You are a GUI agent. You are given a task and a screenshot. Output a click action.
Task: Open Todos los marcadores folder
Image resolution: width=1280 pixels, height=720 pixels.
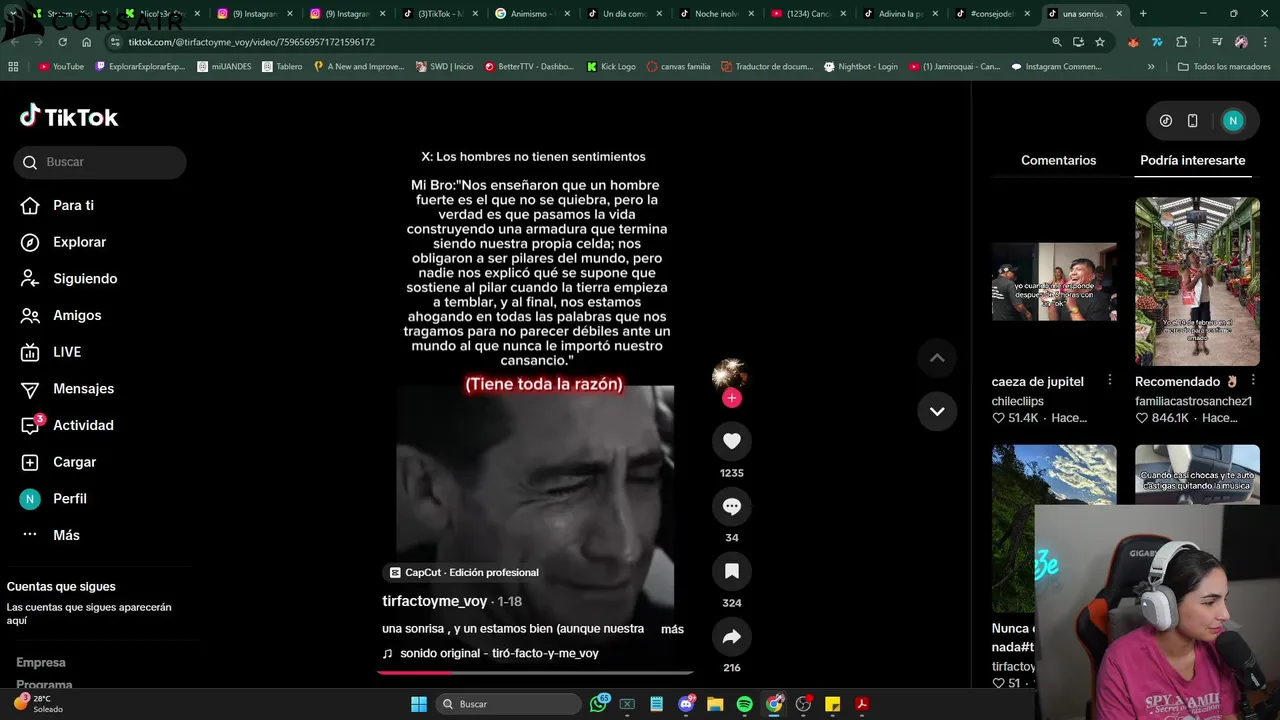pyautogui.click(x=1224, y=66)
